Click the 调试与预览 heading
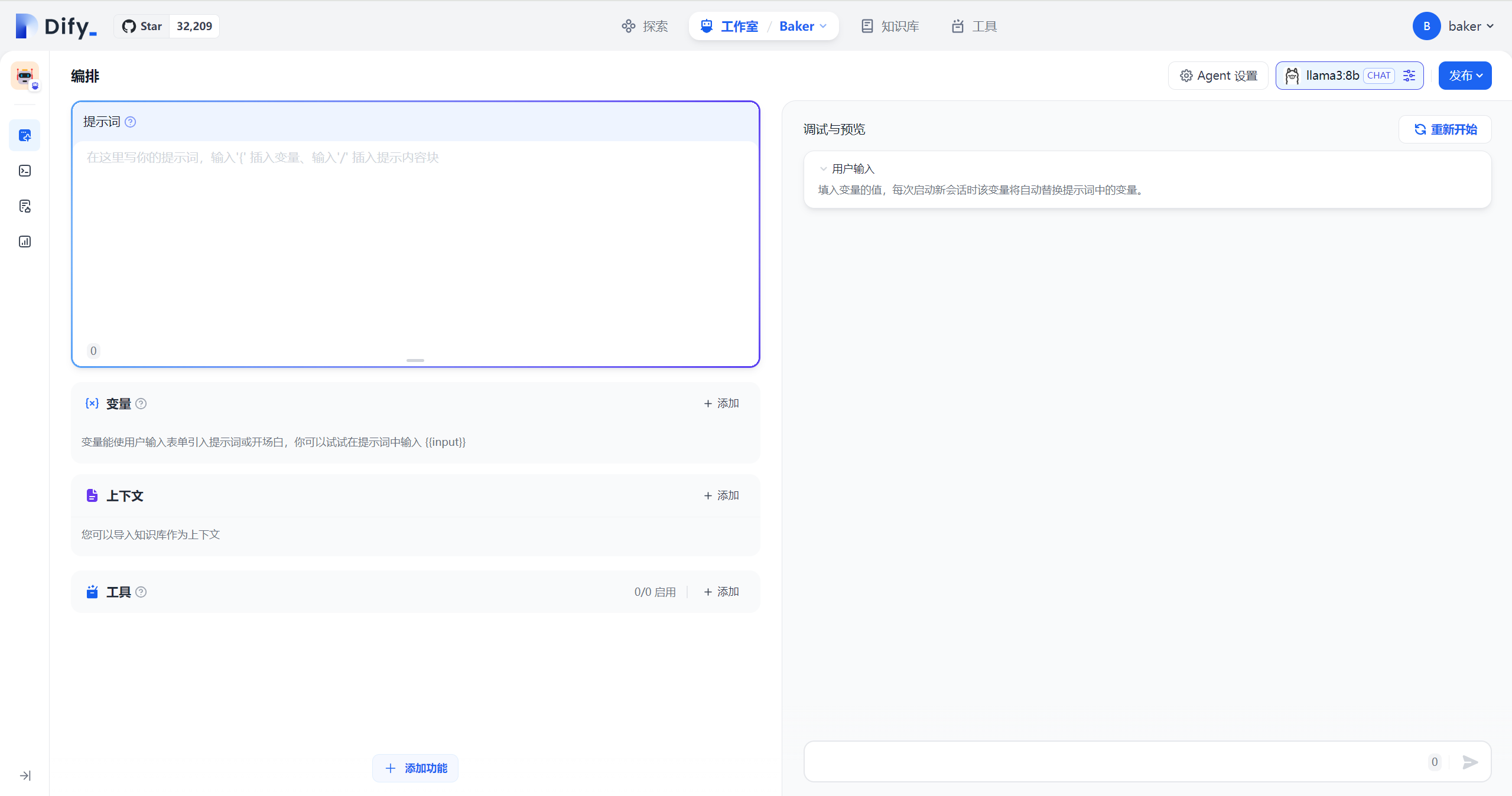The width and height of the screenshot is (1512, 796). point(834,129)
